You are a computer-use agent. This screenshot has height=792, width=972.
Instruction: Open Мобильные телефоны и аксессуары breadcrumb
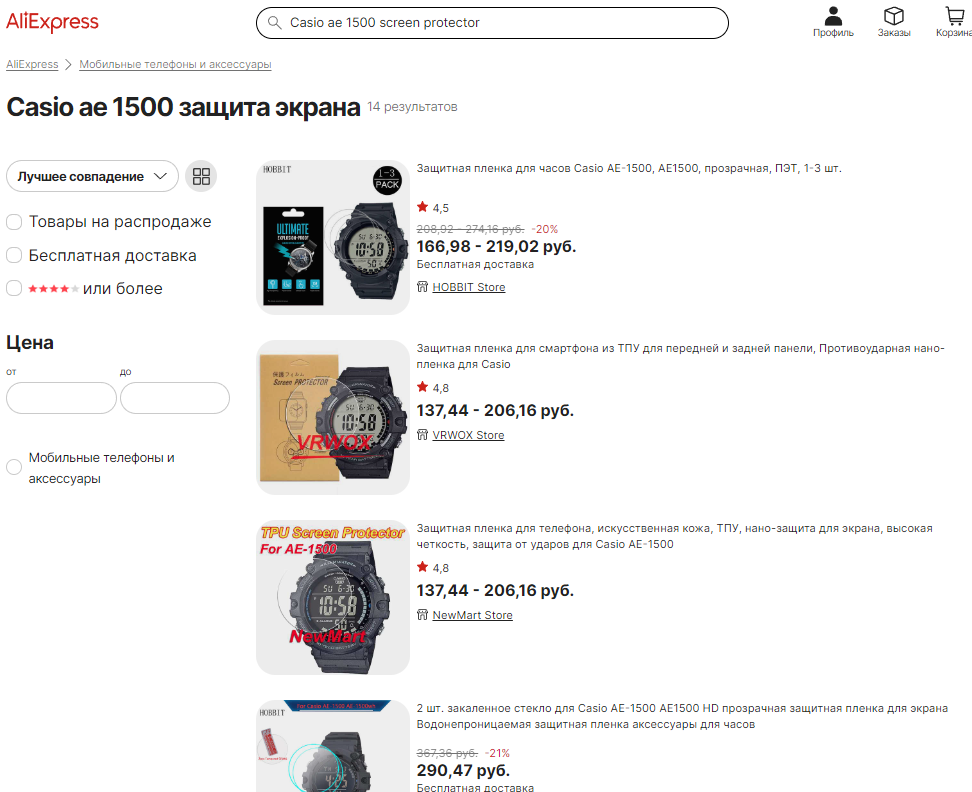pyautogui.click(x=175, y=64)
